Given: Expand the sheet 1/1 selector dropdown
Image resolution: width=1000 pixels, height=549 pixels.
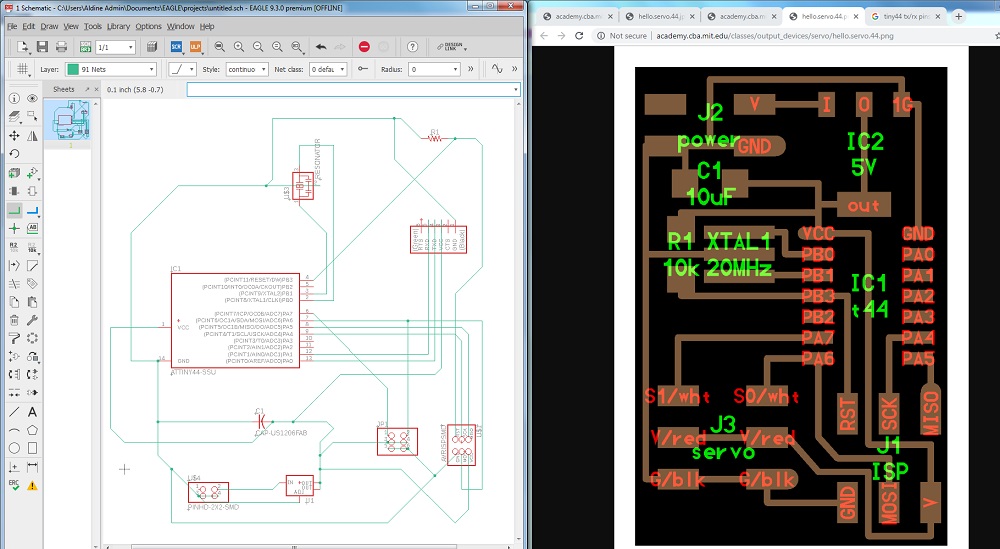Looking at the screenshot, I should 115,47.
